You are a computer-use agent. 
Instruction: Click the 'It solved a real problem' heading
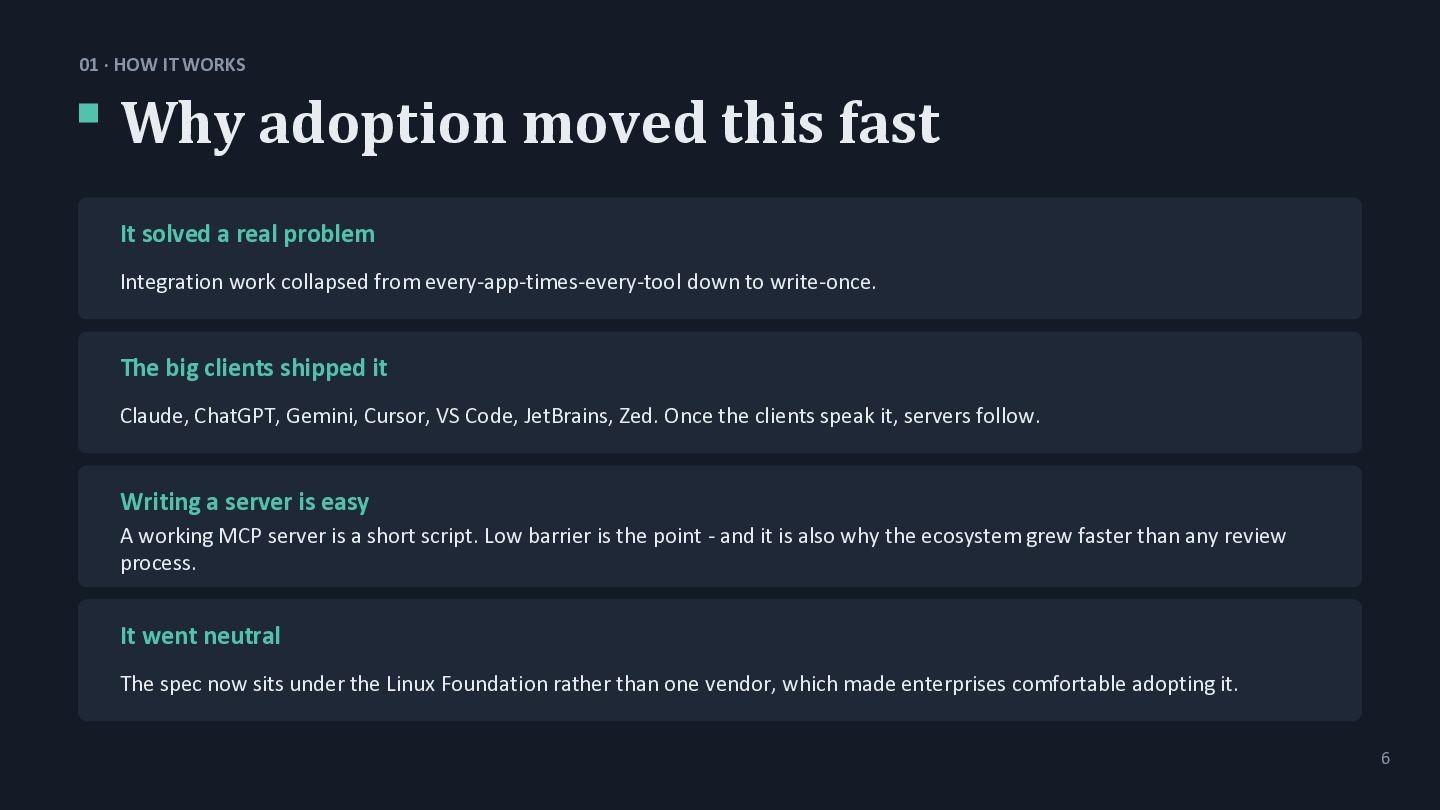pos(247,234)
